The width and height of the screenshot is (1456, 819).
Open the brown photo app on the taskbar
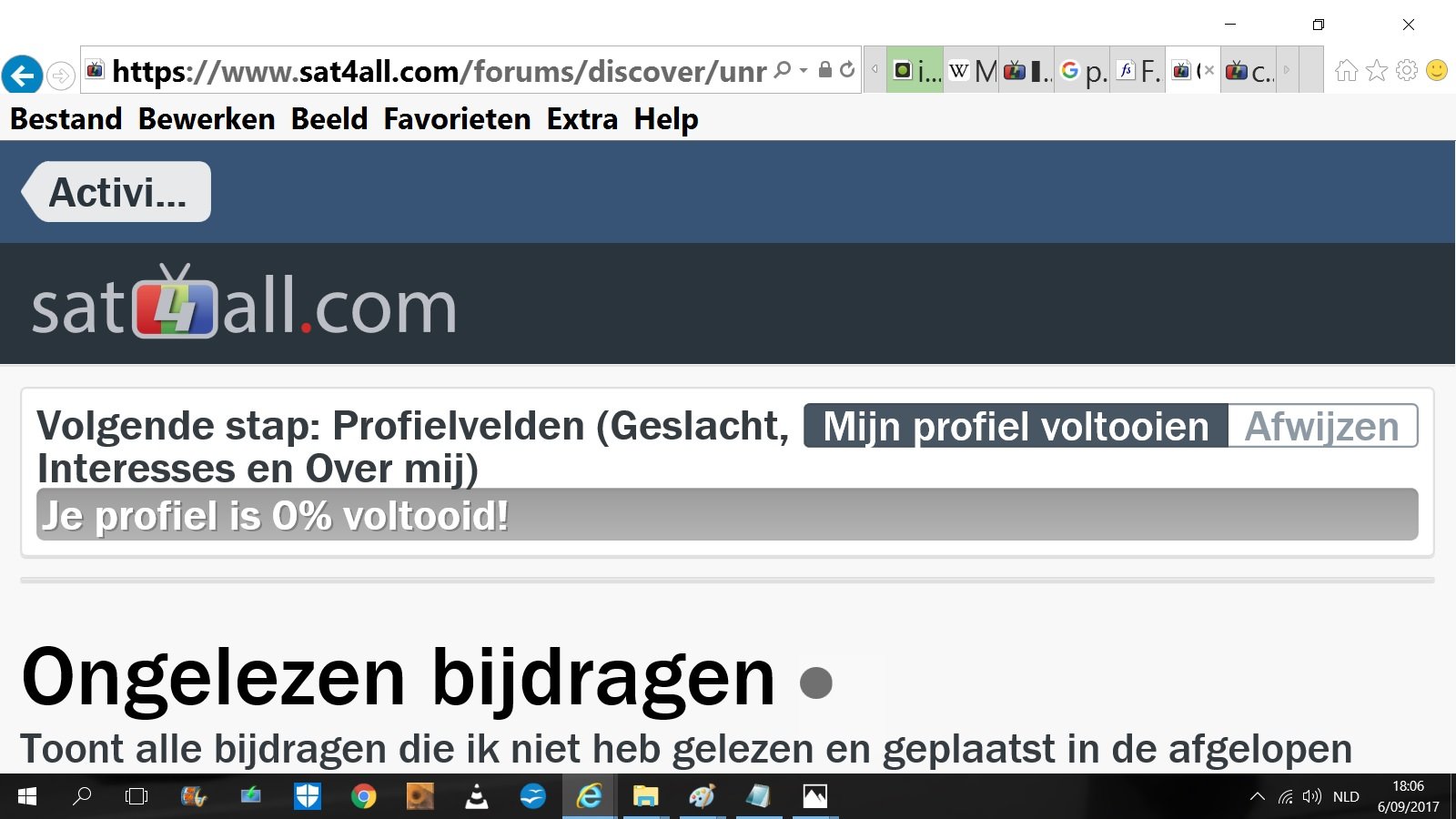coord(420,797)
